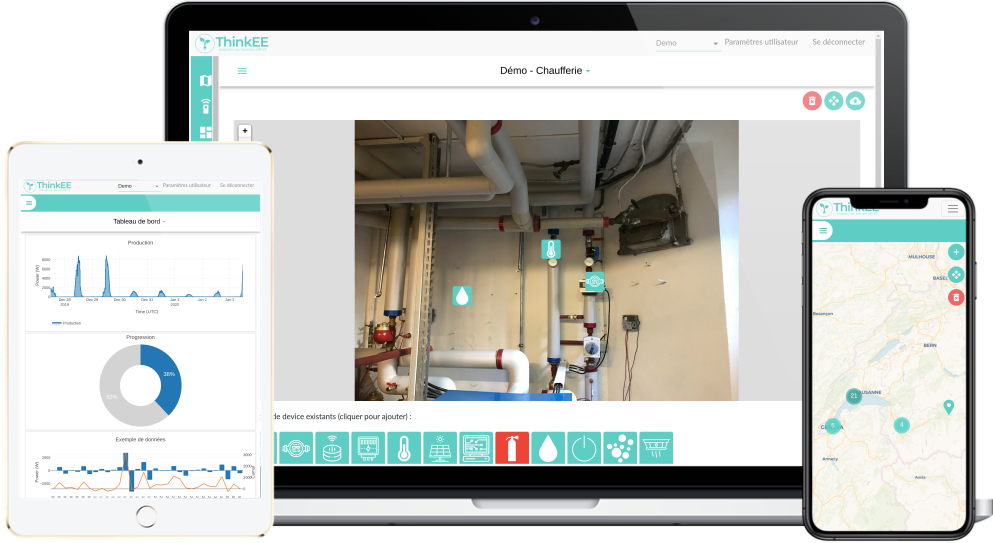
Task: Click the red delete button on the laptop
Action: 812,100
